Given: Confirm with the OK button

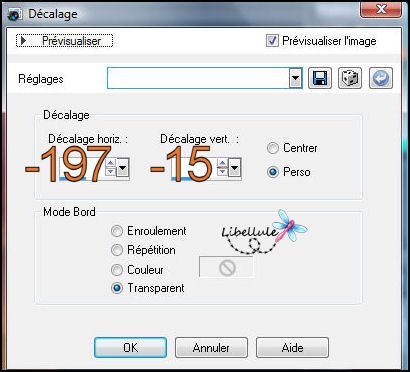Looking at the screenshot, I should [x=130, y=348].
